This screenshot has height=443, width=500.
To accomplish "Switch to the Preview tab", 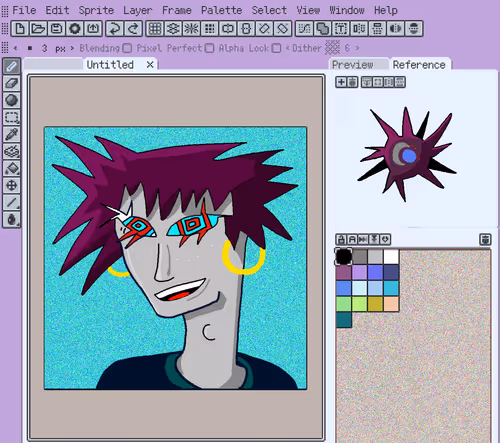I will click(353, 65).
